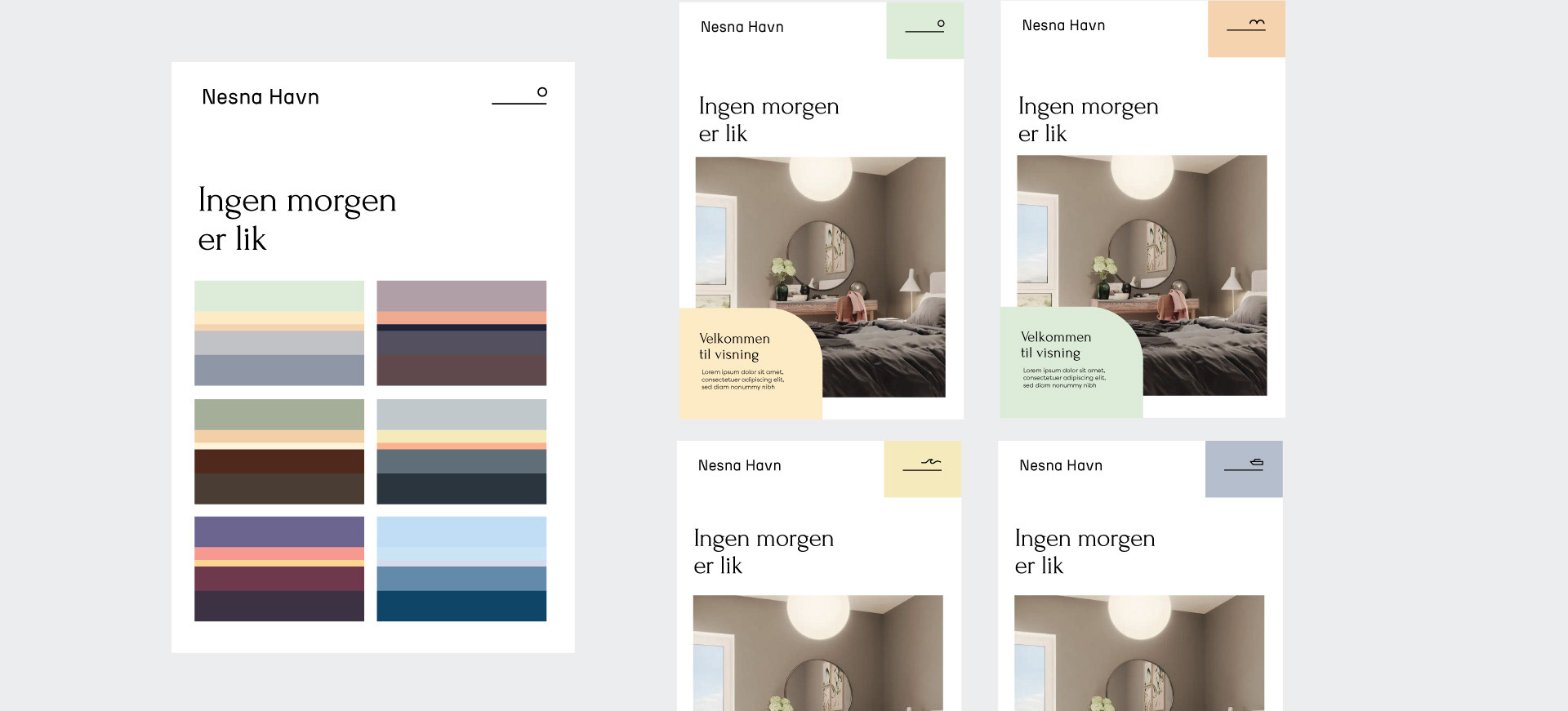The width and height of the screenshot is (1568, 711).
Task: Select the light gray and dark slate palette swatch
Action: click(x=461, y=451)
